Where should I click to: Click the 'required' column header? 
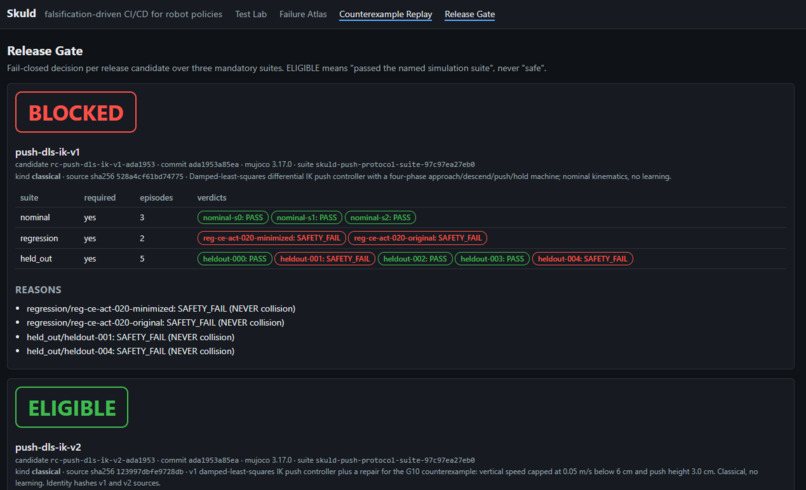pos(100,197)
